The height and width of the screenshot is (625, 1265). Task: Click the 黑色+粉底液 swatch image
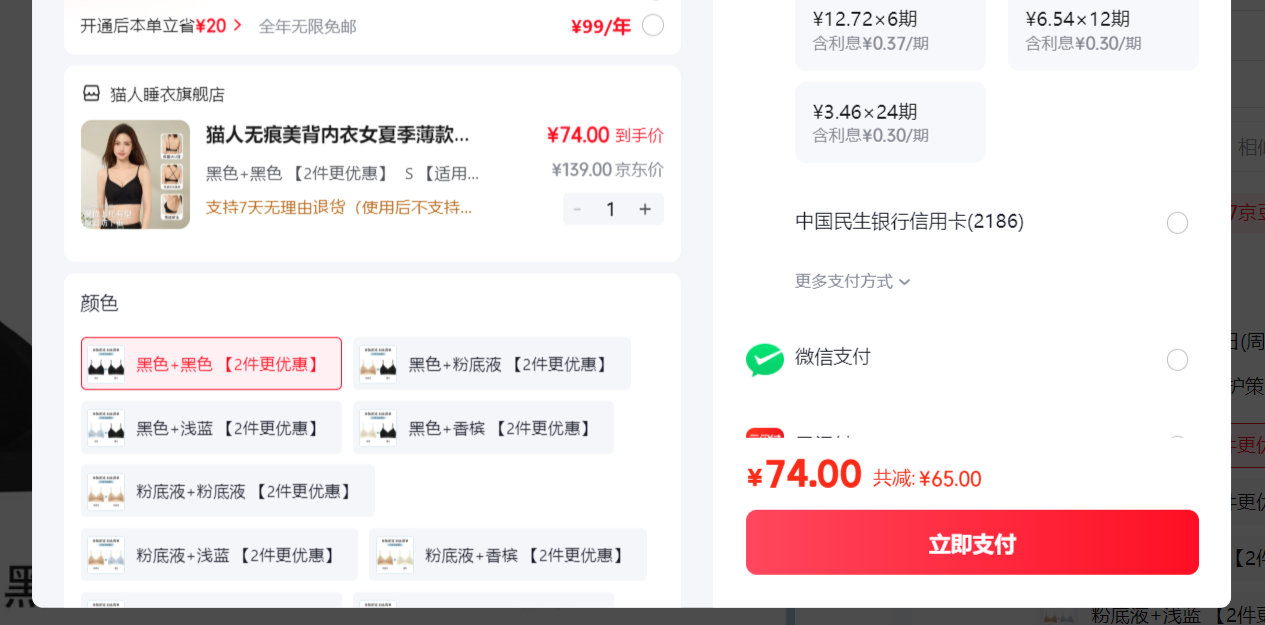tap(378, 364)
